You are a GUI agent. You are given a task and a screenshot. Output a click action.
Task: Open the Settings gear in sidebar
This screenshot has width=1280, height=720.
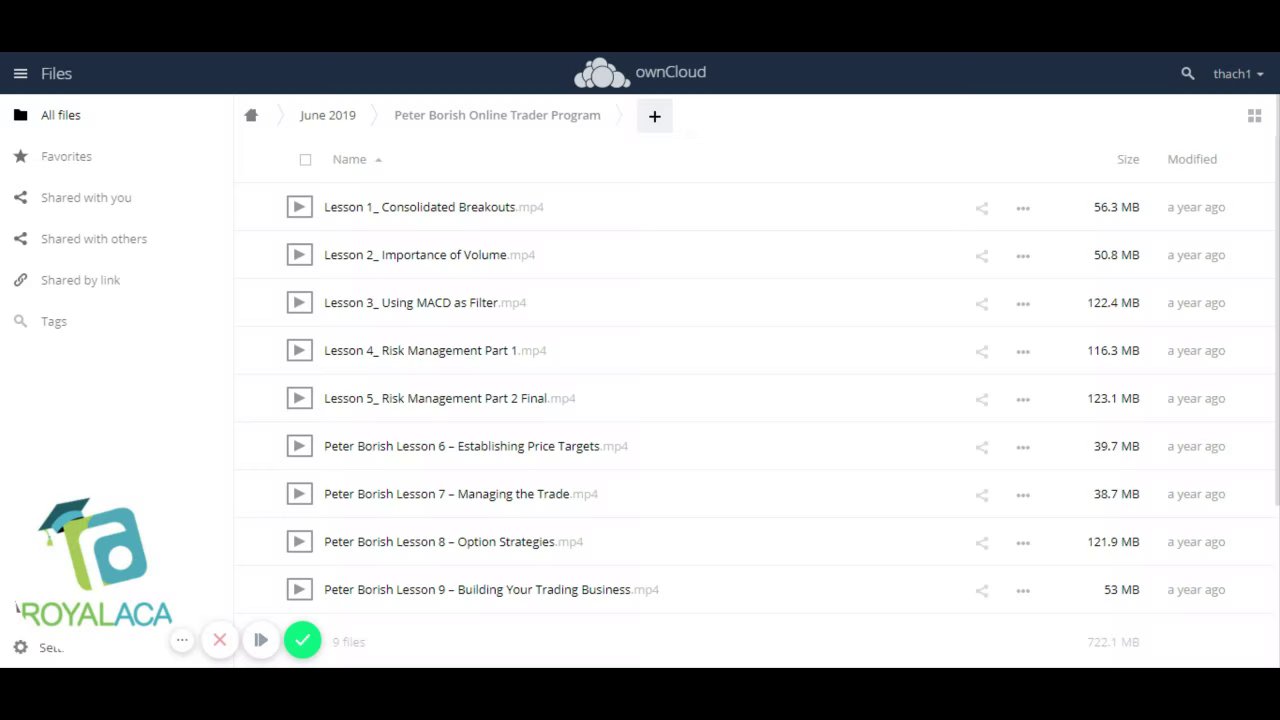click(20, 647)
